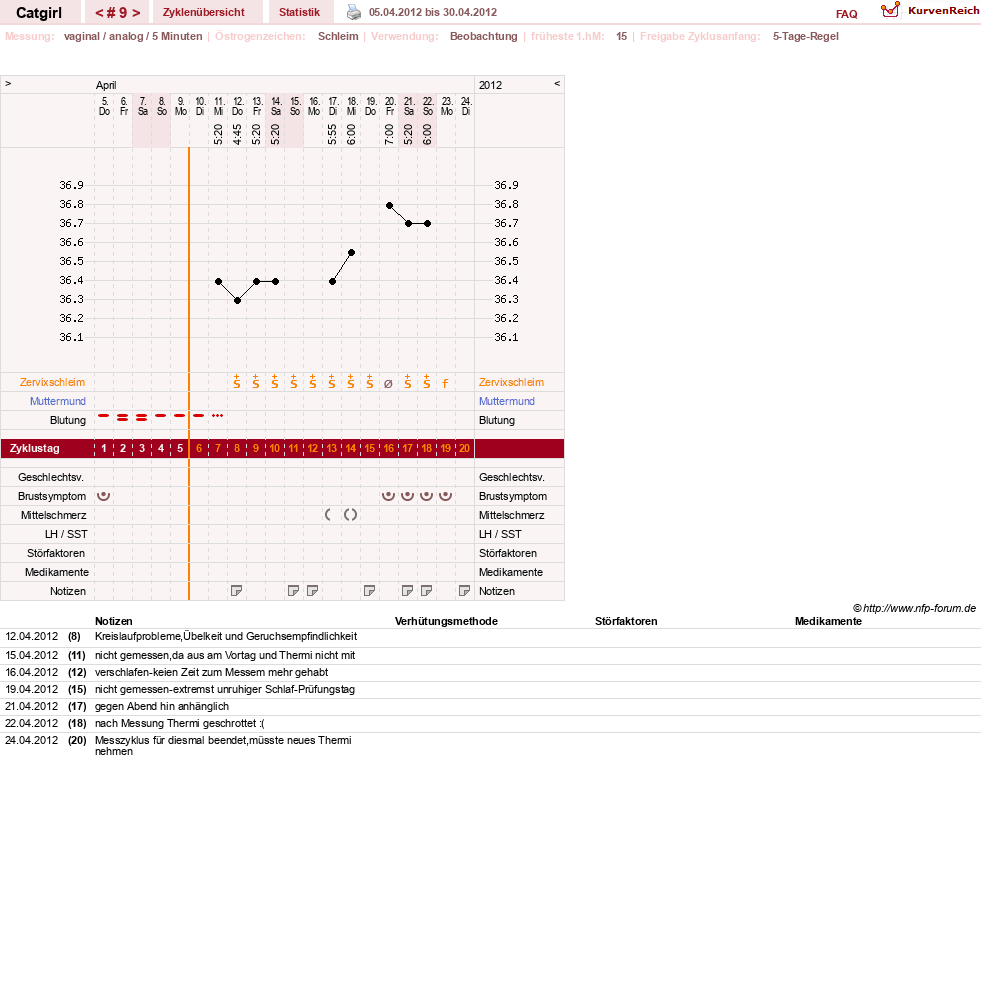Click the Zervixschleim label on the right

coord(511,382)
